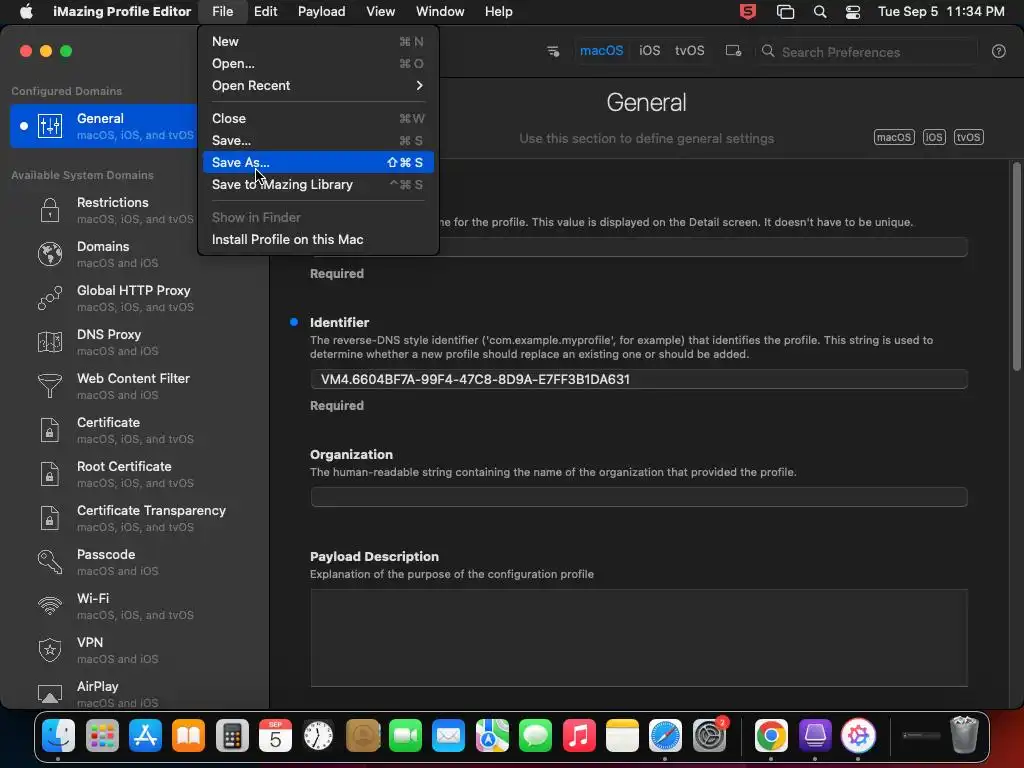1024x768 pixels.
Task: Click the macOS badge under General heading
Action: (894, 137)
